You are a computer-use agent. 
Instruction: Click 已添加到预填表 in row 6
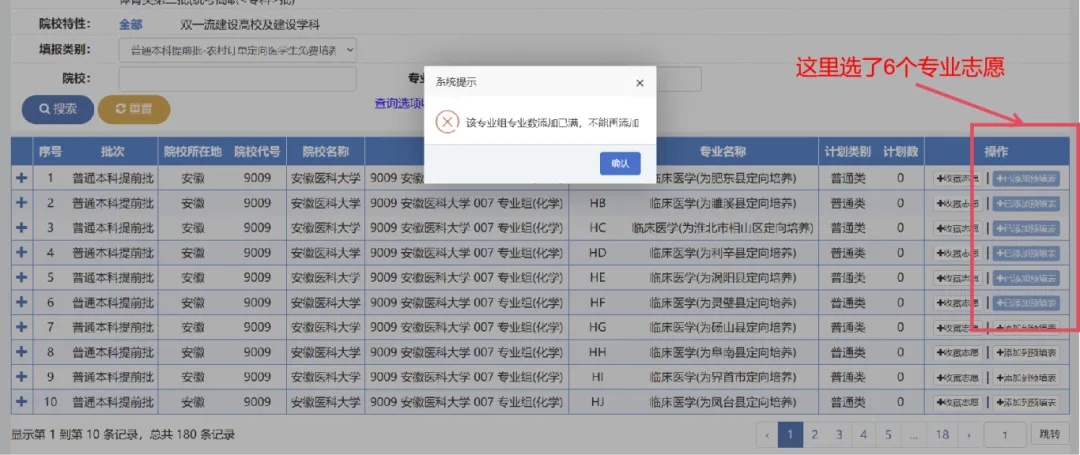[1026, 303]
